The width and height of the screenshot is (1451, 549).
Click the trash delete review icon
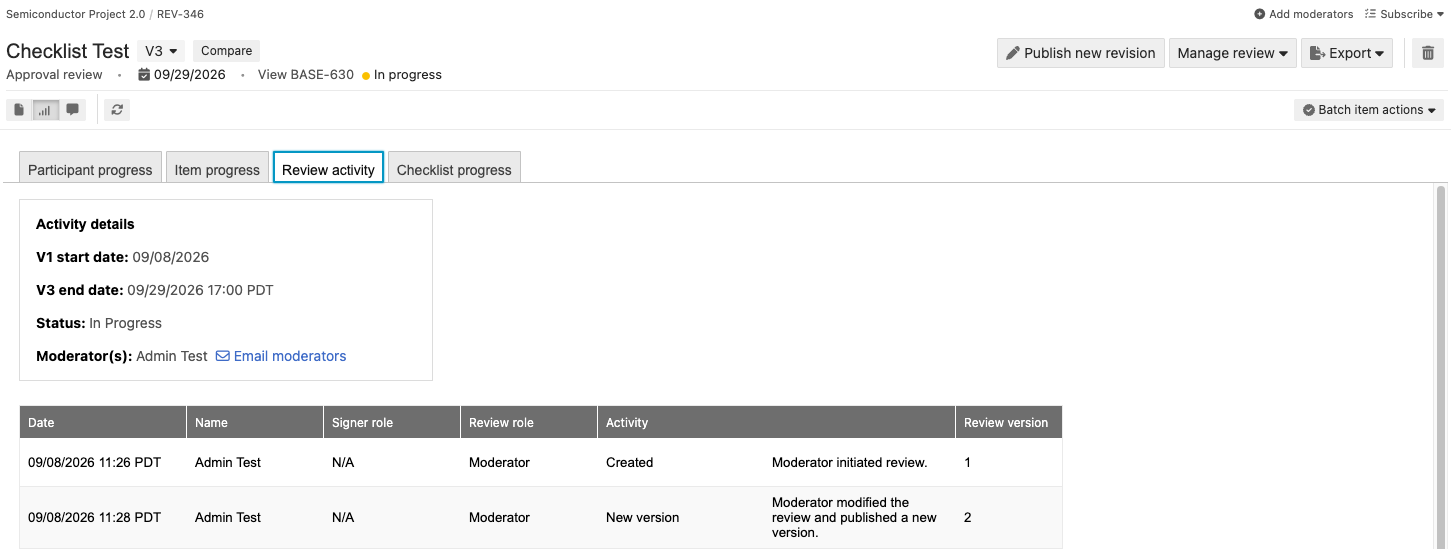coord(1428,53)
